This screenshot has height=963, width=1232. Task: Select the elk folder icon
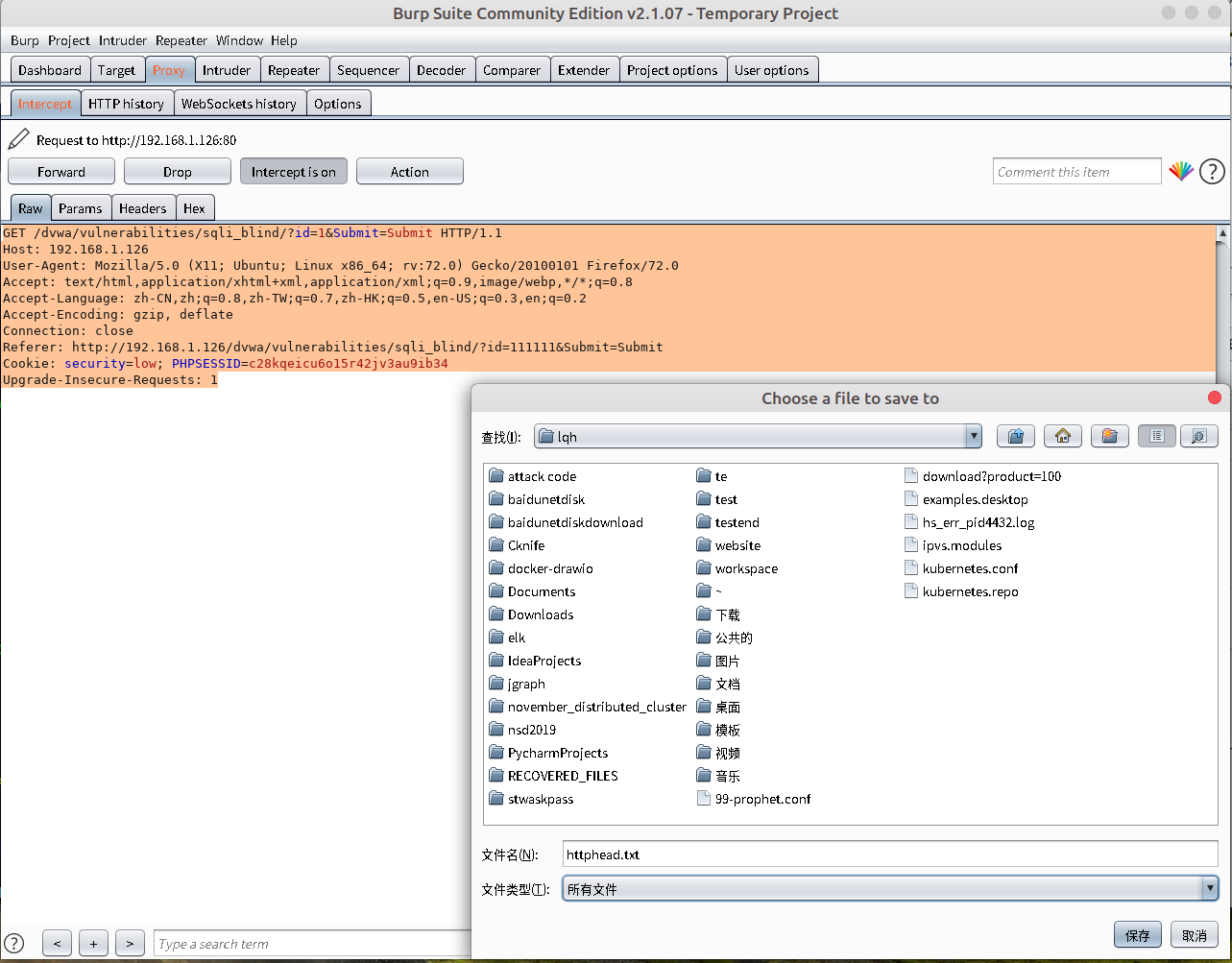pyautogui.click(x=496, y=638)
